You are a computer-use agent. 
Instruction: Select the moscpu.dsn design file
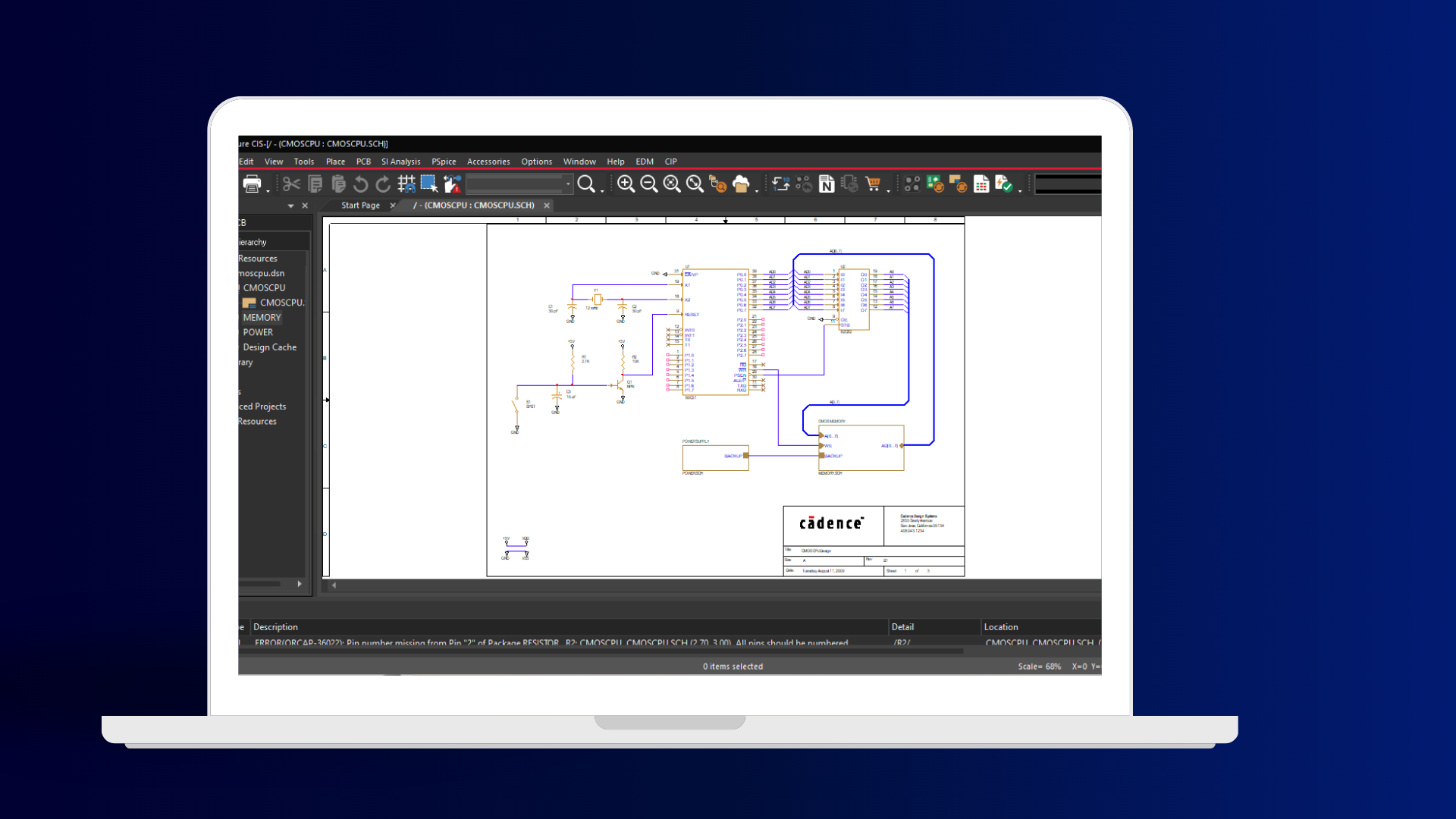point(262,273)
